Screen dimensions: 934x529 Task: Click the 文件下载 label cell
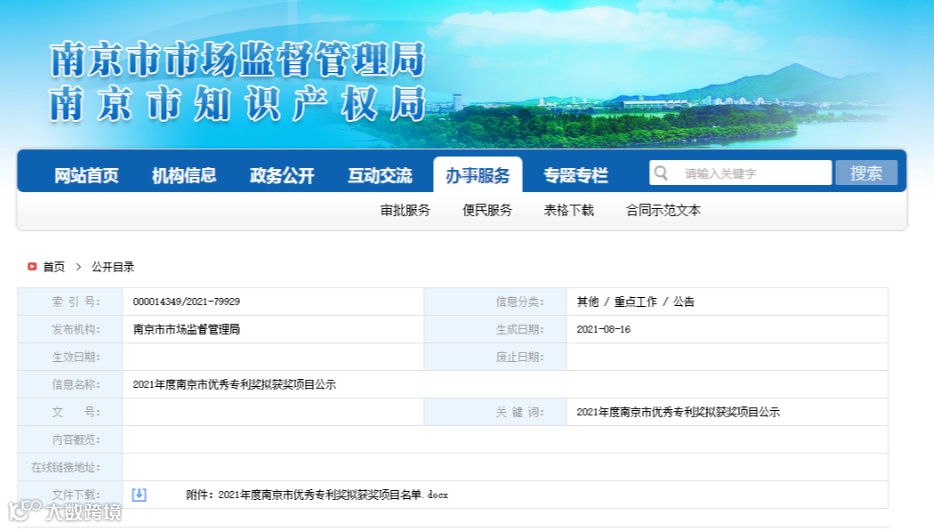point(70,494)
